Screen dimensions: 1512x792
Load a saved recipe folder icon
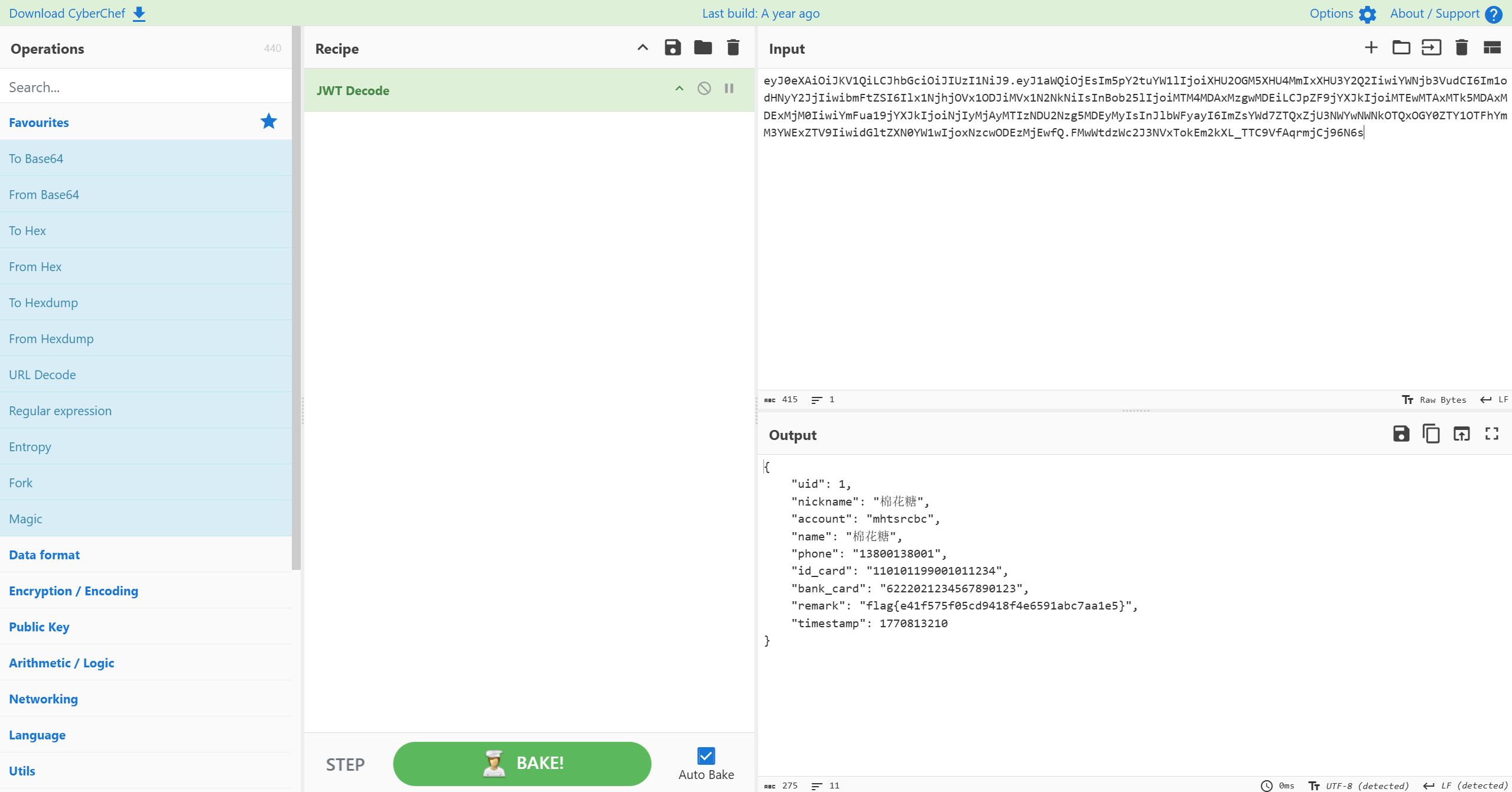pos(703,48)
